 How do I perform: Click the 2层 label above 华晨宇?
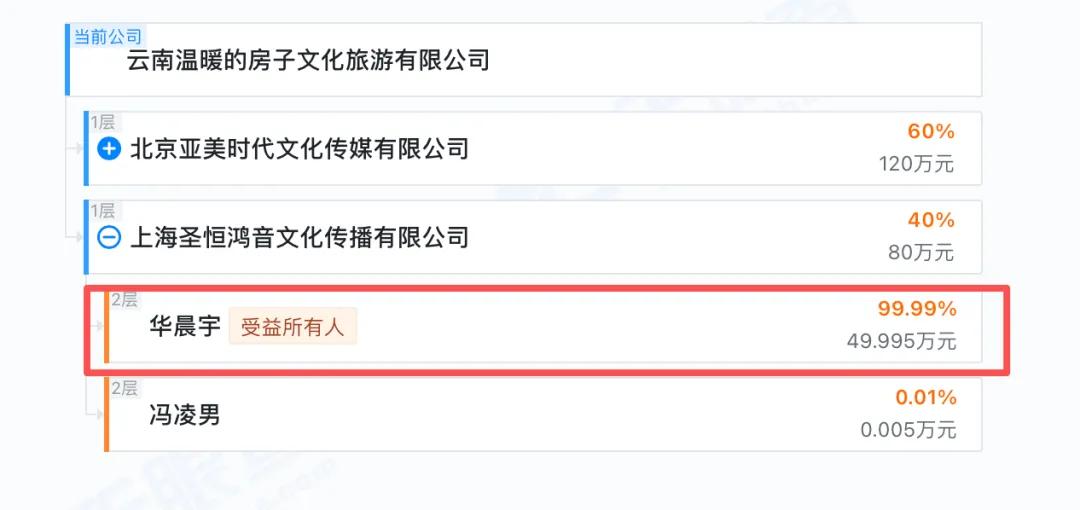pyautogui.click(x=124, y=300)
